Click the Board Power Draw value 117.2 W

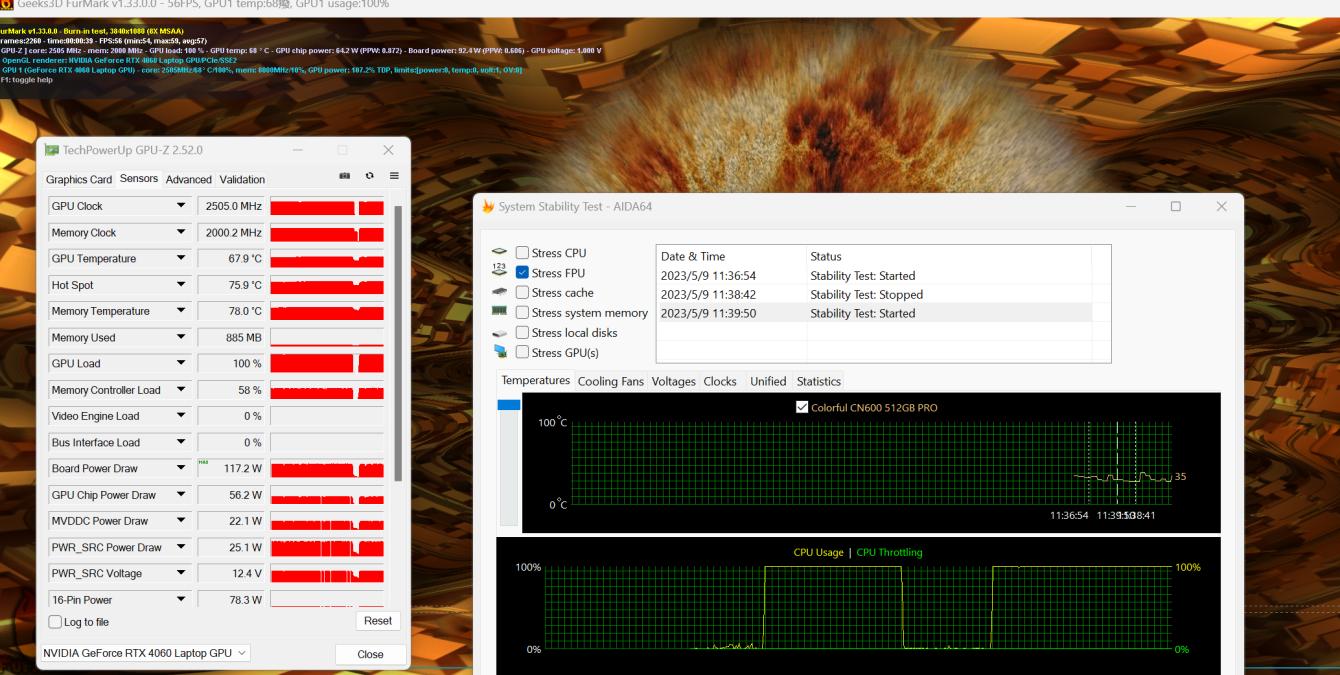pyautogui.click(x=231, y=468)
